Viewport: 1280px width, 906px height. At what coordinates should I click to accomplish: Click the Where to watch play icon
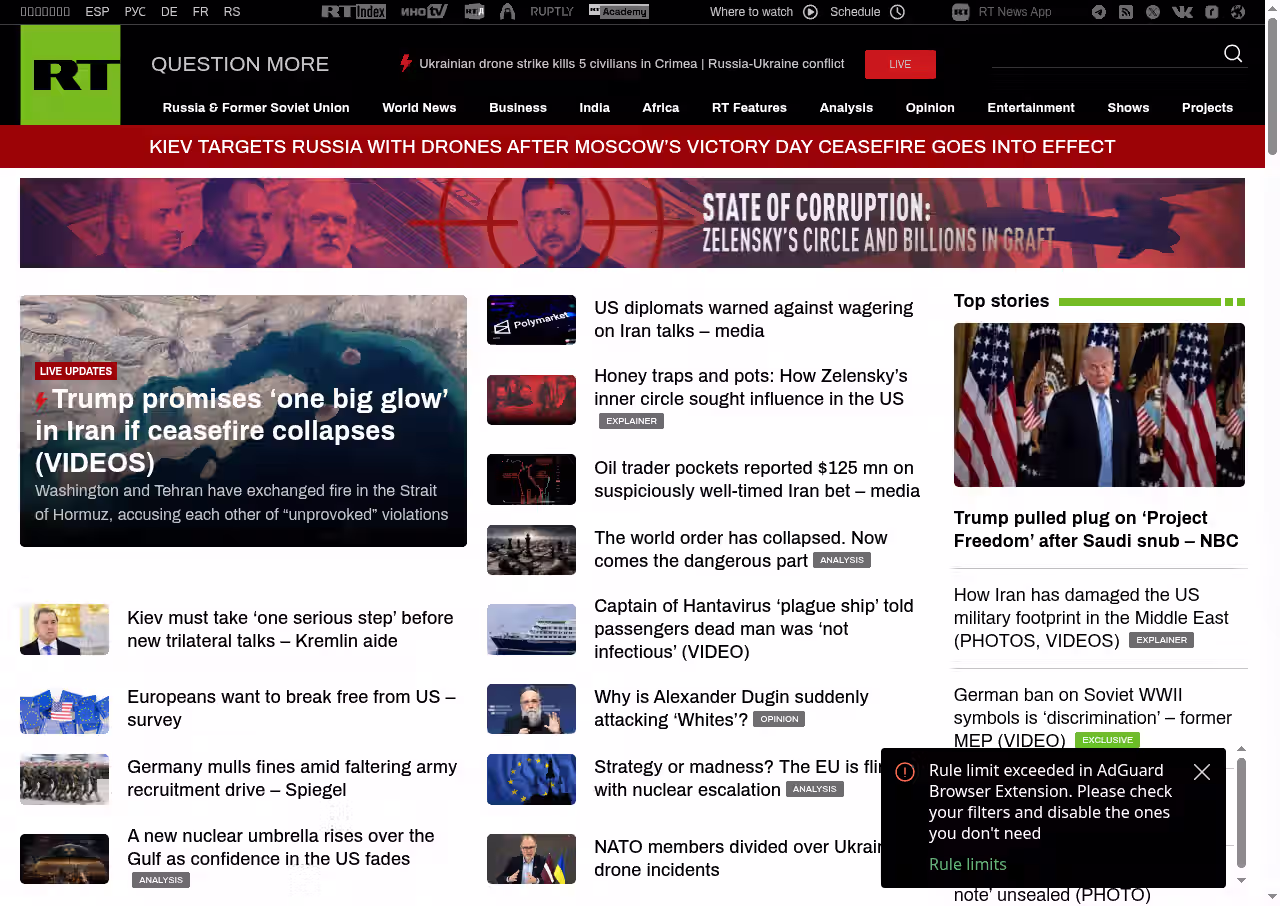pos(810,12)
